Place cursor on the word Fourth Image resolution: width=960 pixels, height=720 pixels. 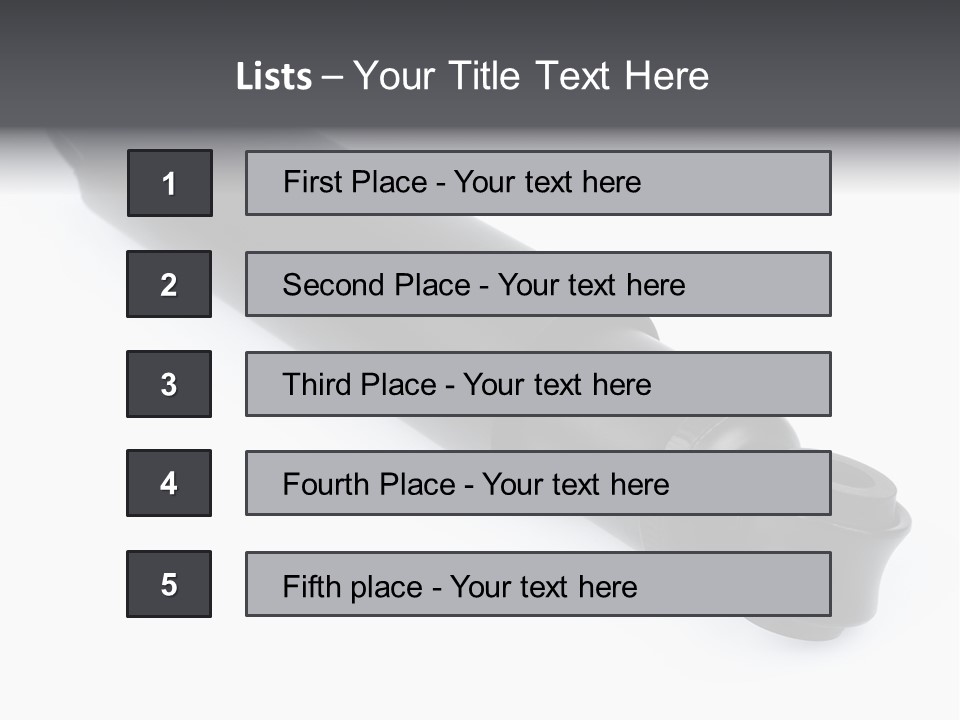(327, 485)
